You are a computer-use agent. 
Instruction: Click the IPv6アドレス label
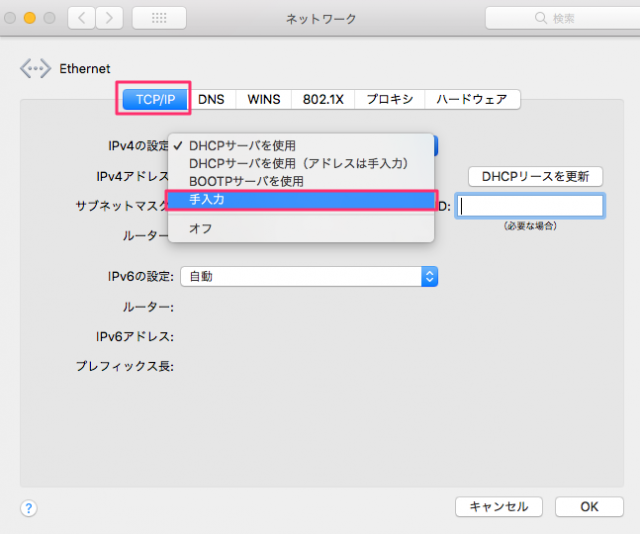(x=135, y=336)
